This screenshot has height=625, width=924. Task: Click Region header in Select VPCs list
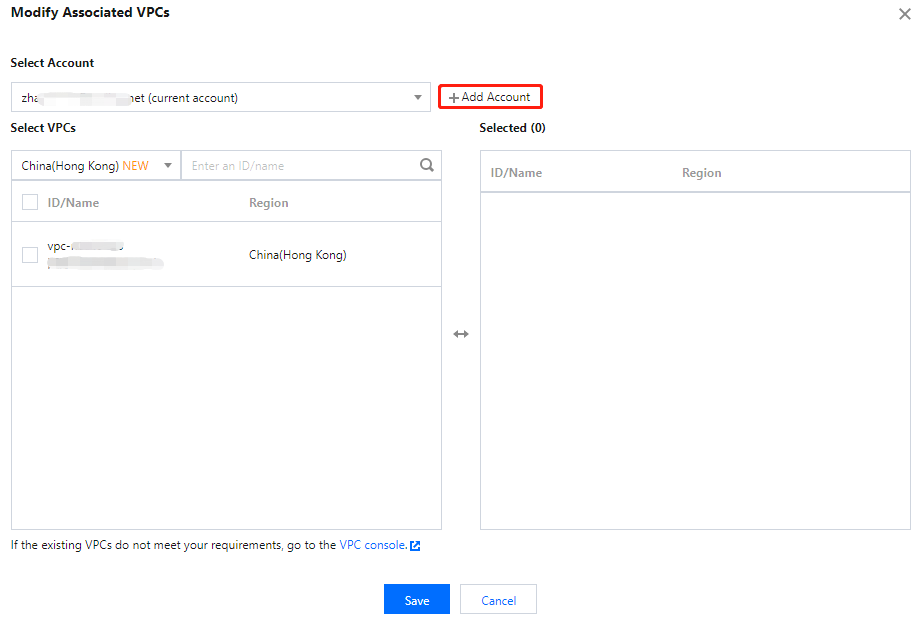coord(269,203)
